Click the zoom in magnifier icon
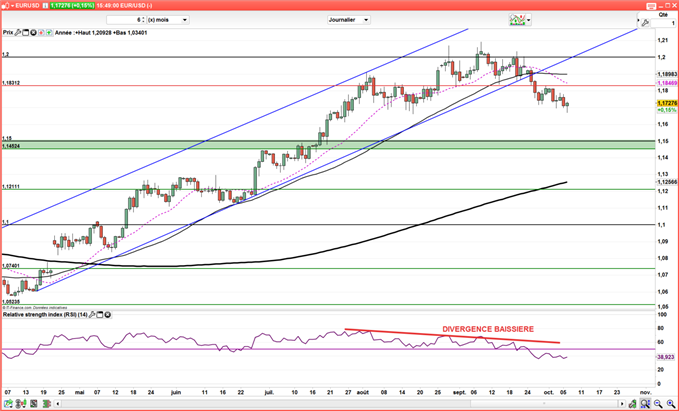The width and height of the screenshot is (679, 411). (671, 404)
